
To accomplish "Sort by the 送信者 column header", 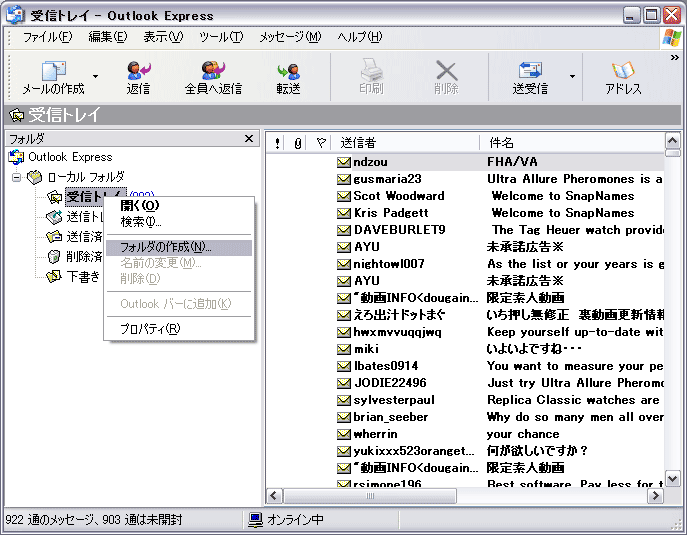I will coord(405,143).
